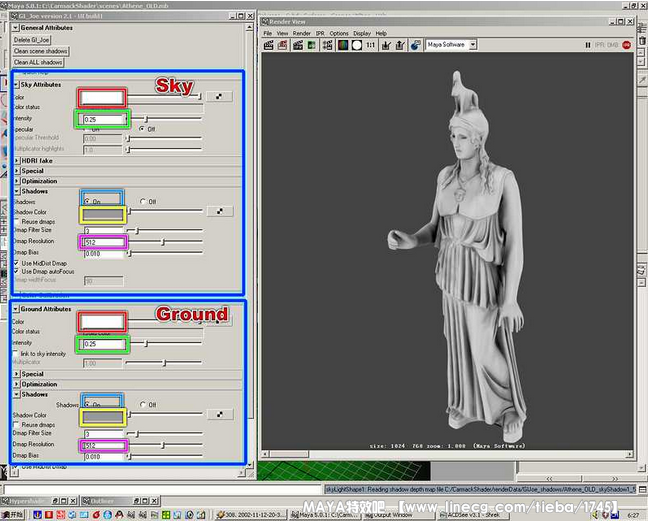The image size is (652, 524).
Task: Toggle Use MidDist Dmap checkbox
Action: coord(16,263)
